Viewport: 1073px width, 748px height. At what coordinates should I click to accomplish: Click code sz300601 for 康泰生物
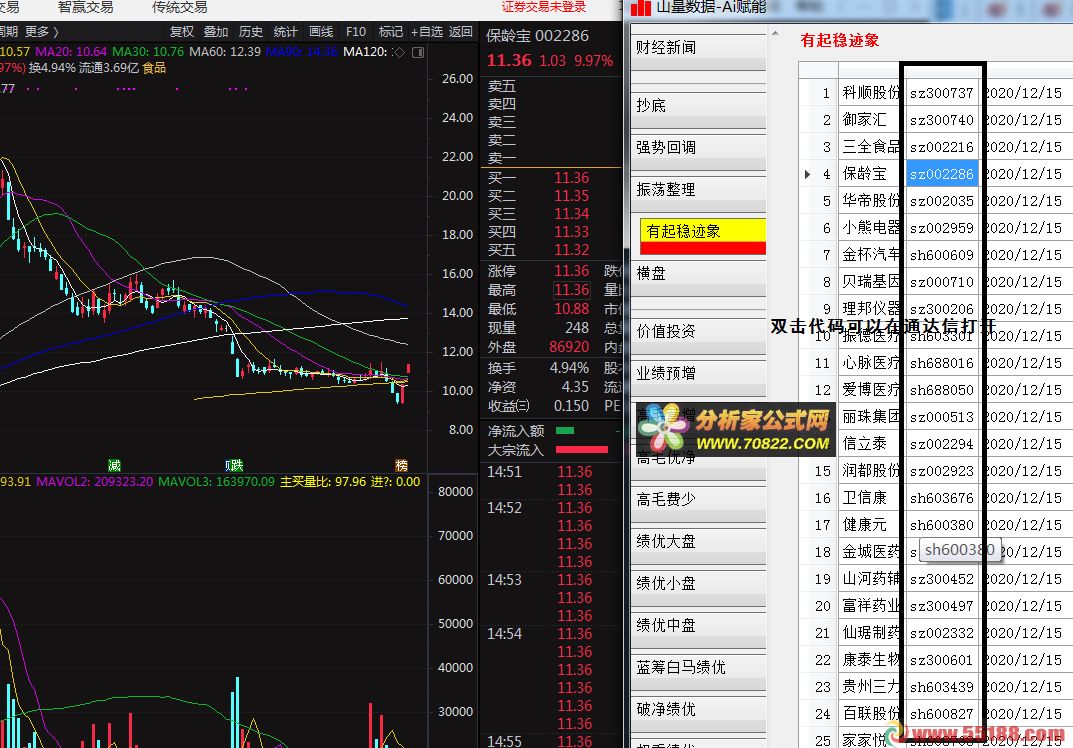[942, 660]
